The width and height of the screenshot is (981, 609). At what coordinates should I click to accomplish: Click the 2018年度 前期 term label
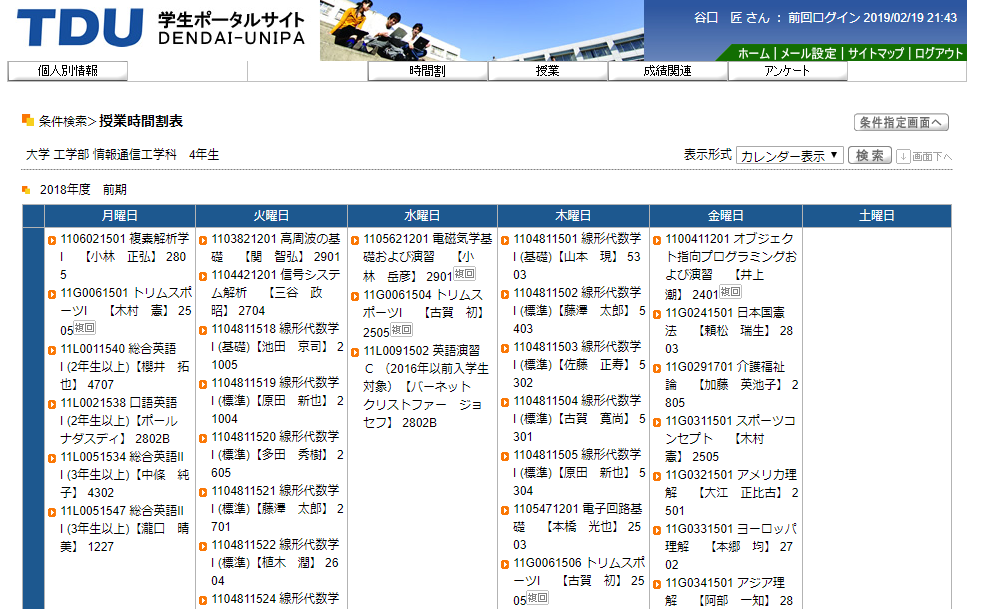[x=83, y=190]
